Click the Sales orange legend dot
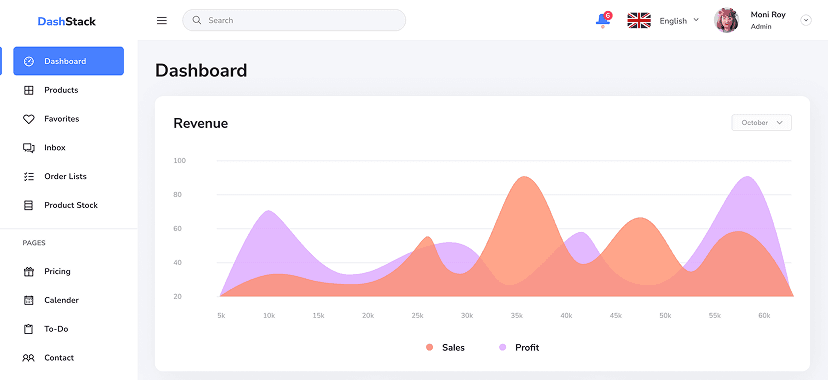Image resolution: width=828 pixels, height=380 pixels. tap(429, 347)
